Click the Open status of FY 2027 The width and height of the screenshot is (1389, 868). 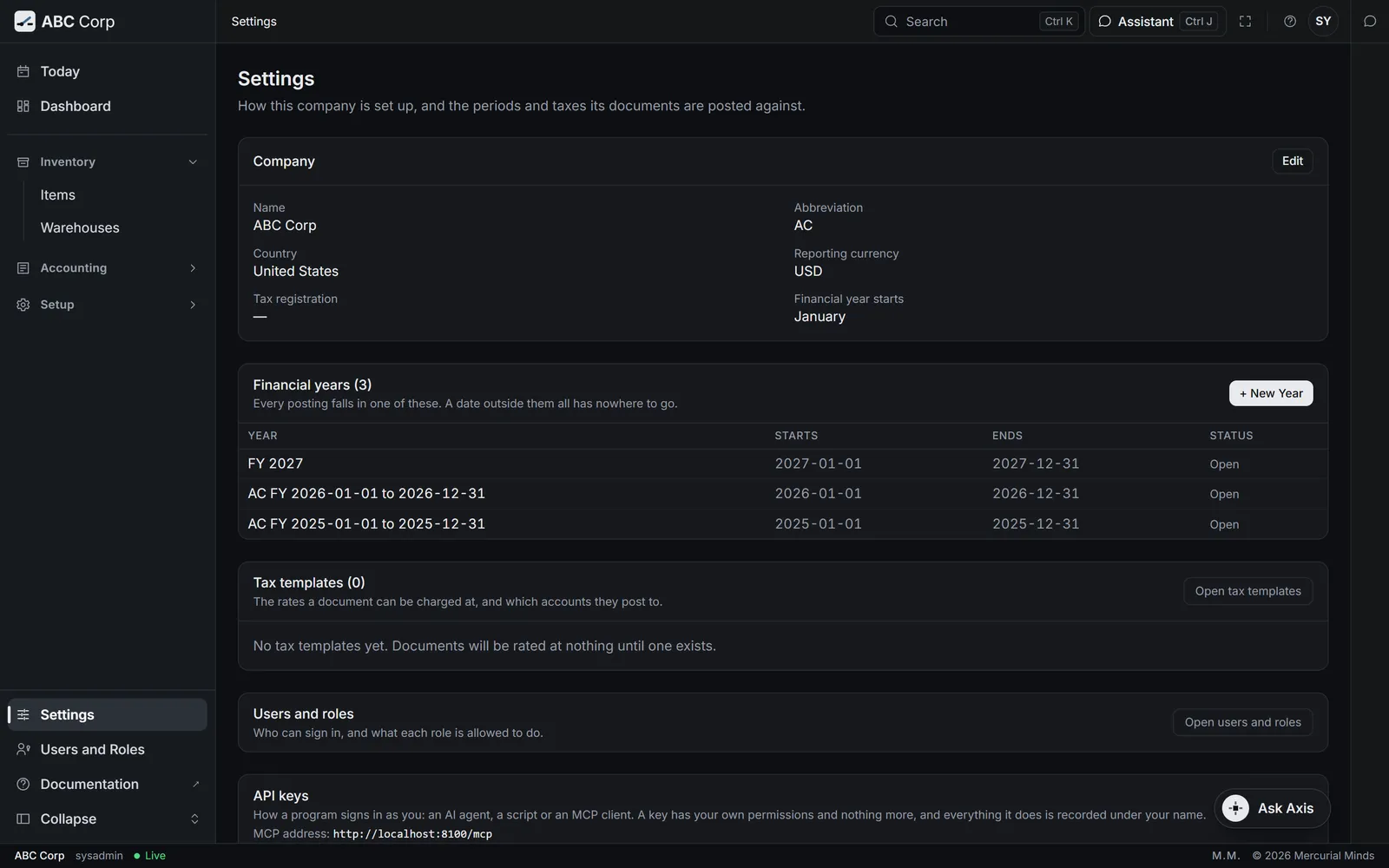[x=1224, y=464]
